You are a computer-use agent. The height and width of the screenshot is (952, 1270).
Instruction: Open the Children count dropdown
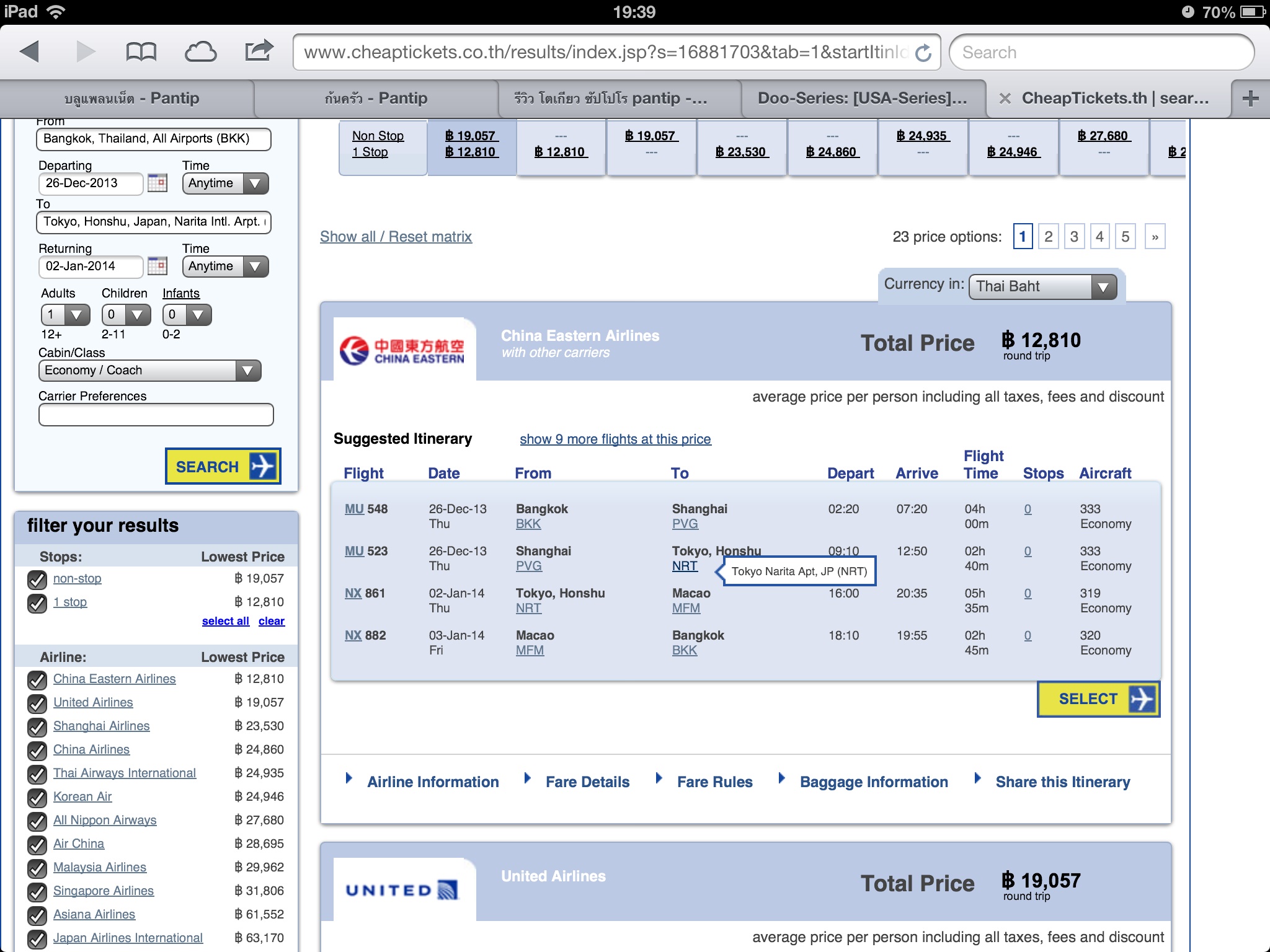(127, 315)
